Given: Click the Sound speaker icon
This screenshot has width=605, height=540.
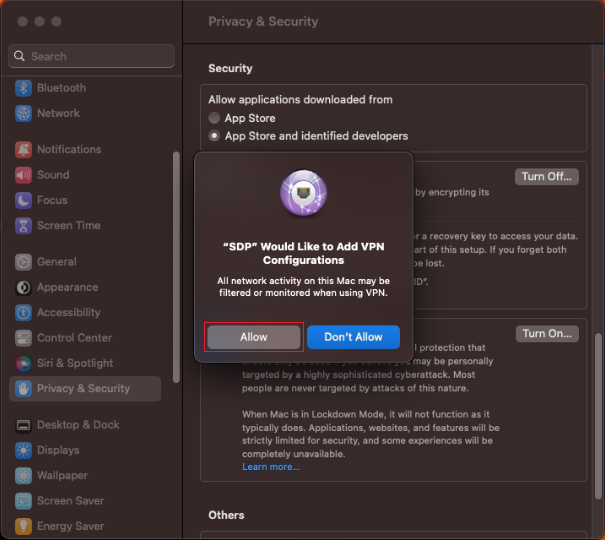Looking at the screenshot, I should pyautogui.click(x=23, y=175).
